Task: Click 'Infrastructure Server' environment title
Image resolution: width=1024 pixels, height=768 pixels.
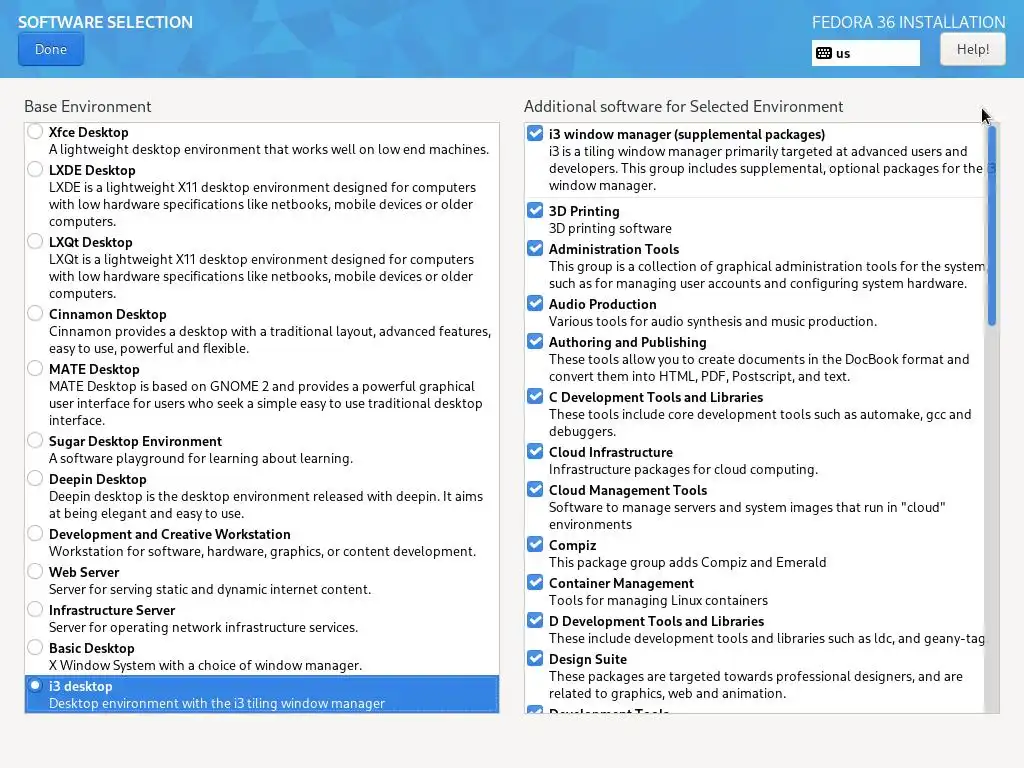Action: tap(112, 610)
